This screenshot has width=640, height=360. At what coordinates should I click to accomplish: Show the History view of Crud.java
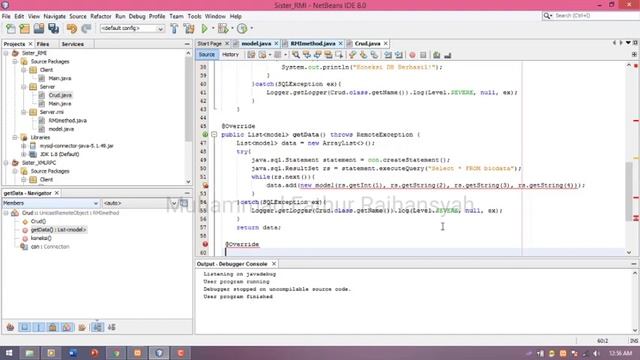pyautogui.click(x=230, y=55)
